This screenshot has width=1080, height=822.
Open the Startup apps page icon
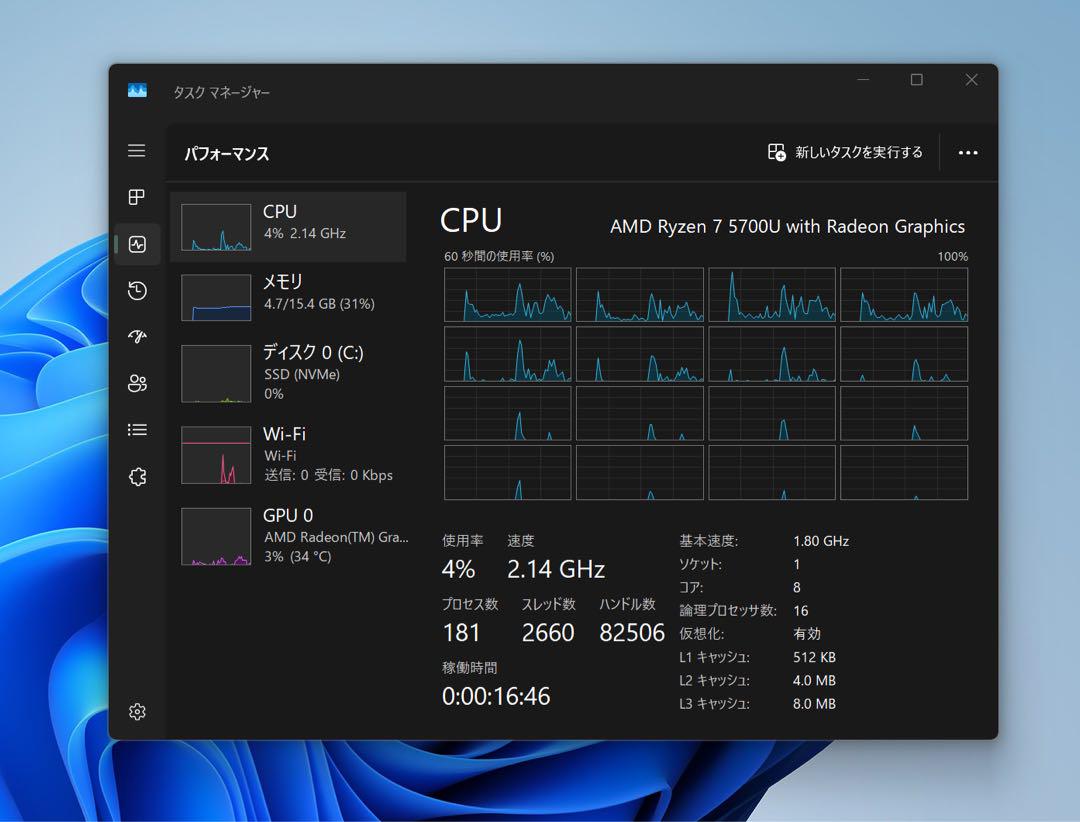pyautogui.click(x=137, y=337)
